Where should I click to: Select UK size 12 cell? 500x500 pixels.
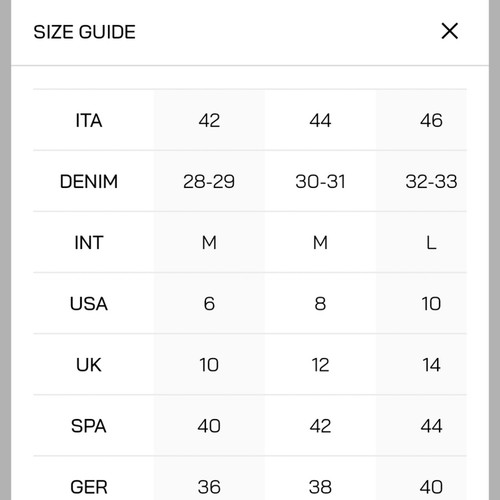coord(320,365)
